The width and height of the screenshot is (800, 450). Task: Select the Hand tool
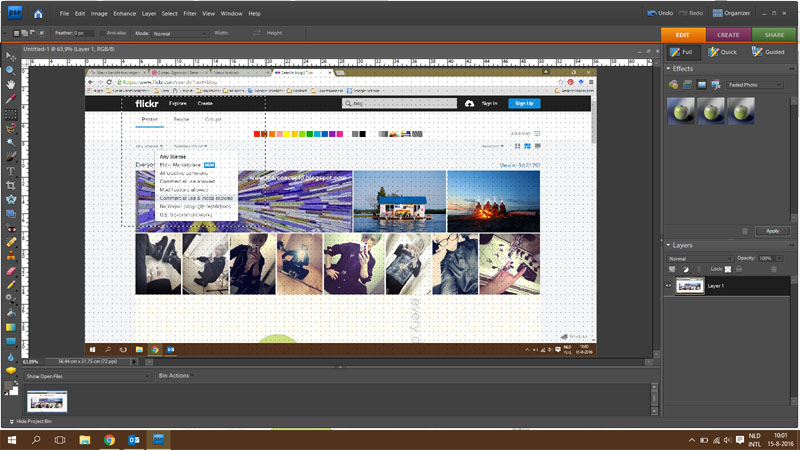pos(11,85)
